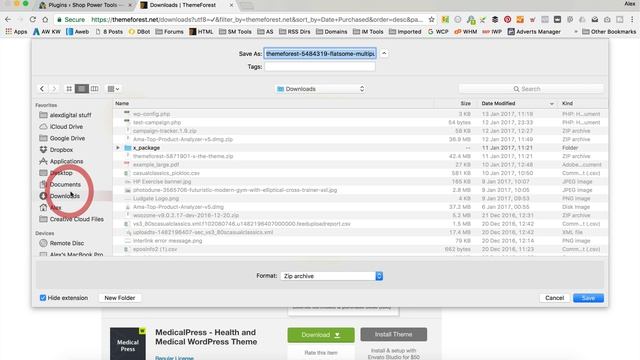Navigate back in the save dialog

coord(42,89)
